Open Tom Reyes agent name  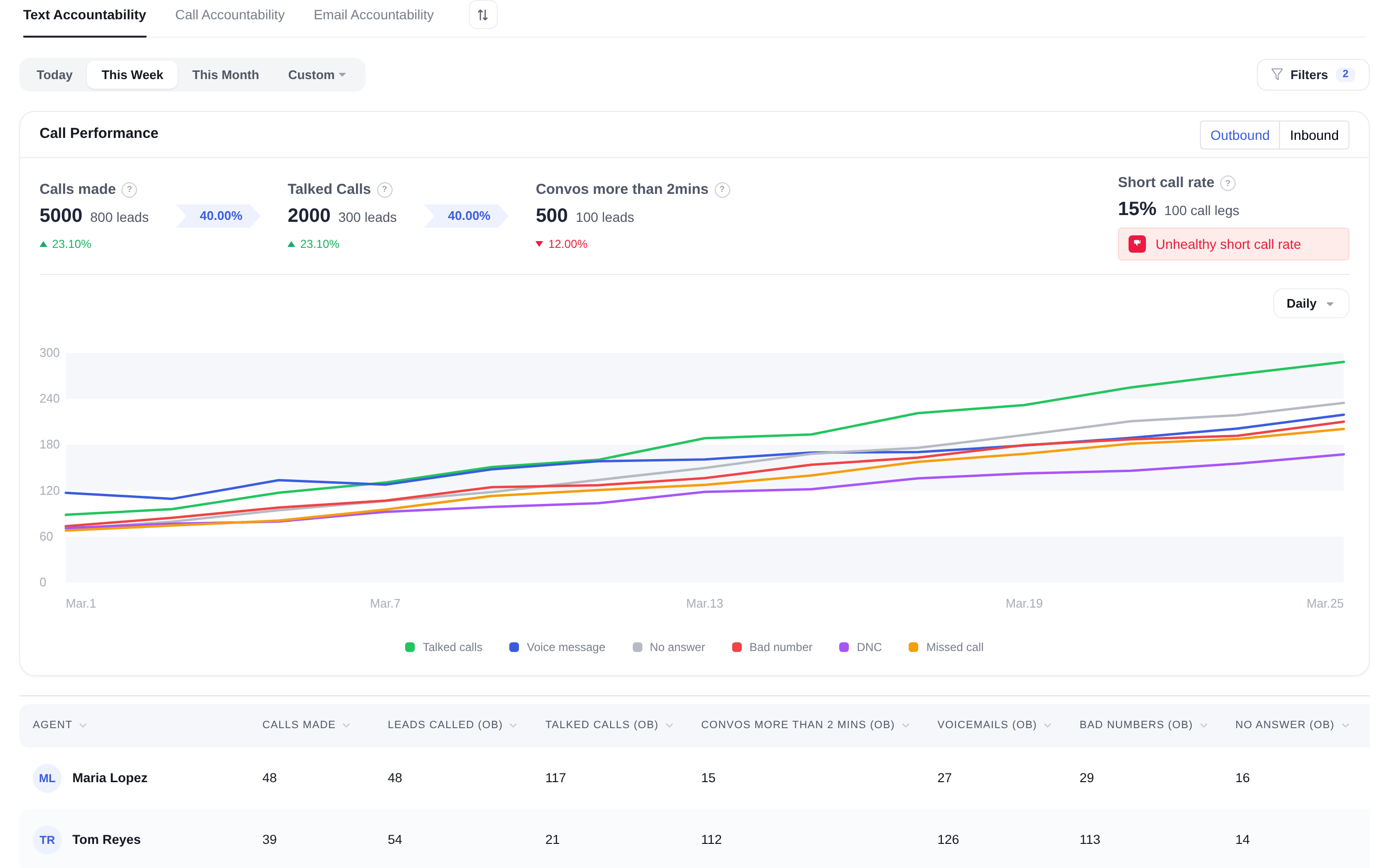pos(106,839)
